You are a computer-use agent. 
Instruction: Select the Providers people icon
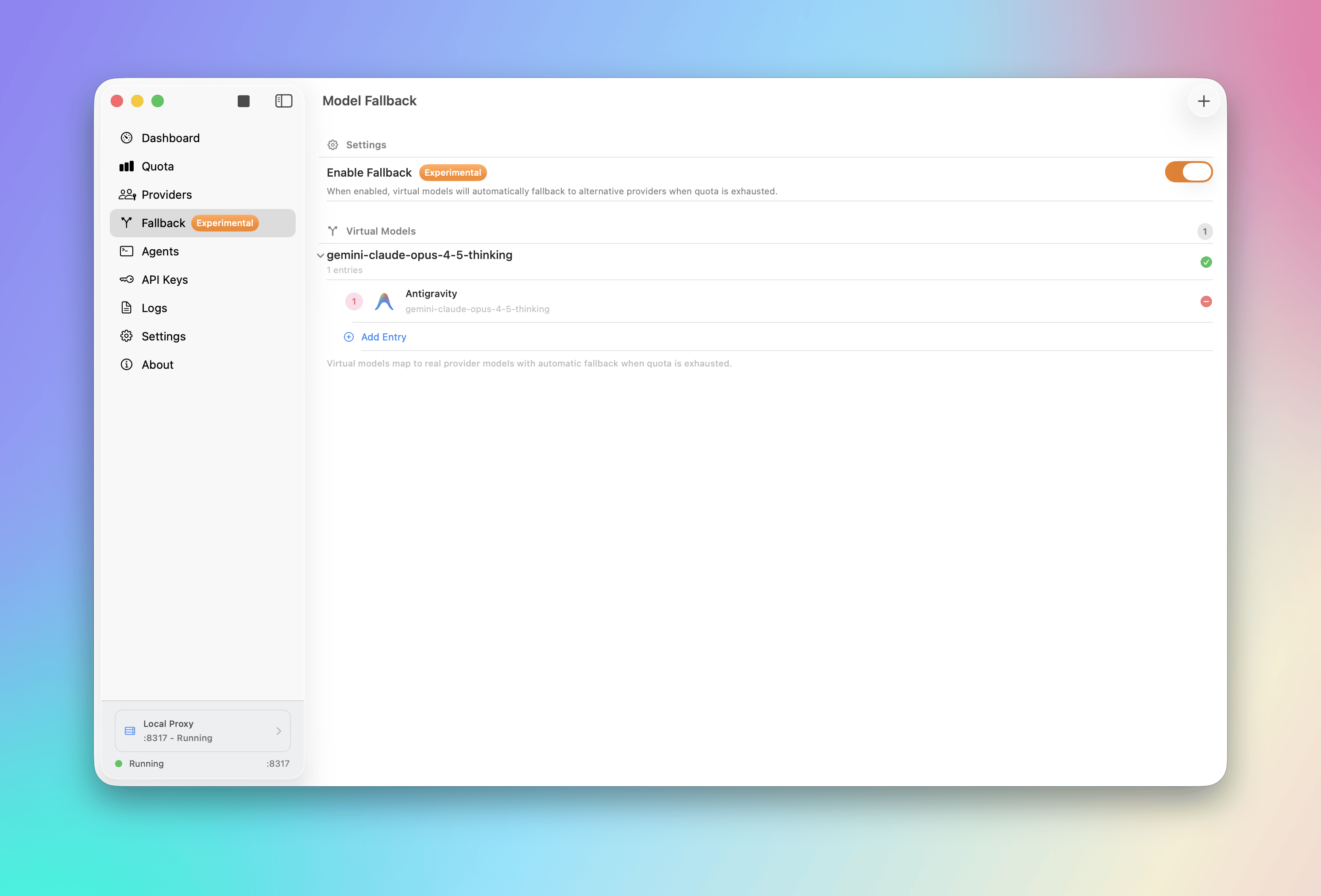coord(127,194)
